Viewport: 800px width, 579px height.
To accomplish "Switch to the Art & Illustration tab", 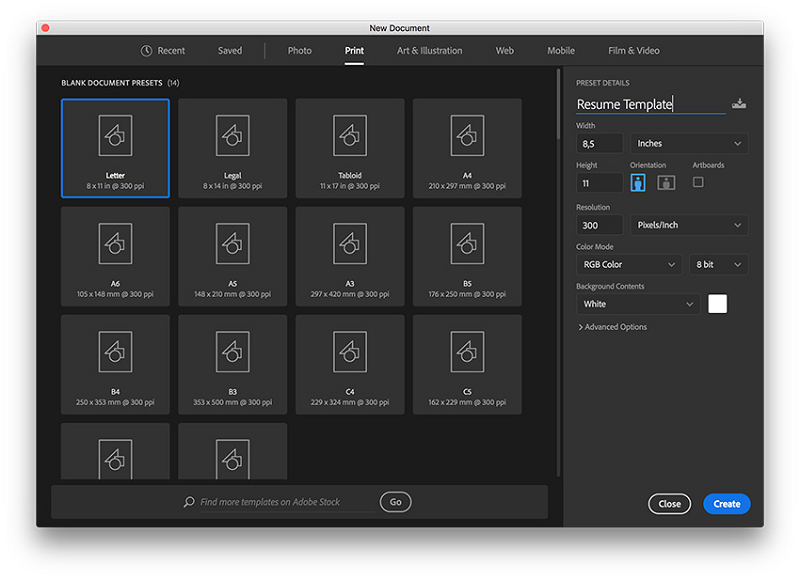I will 429,51.
